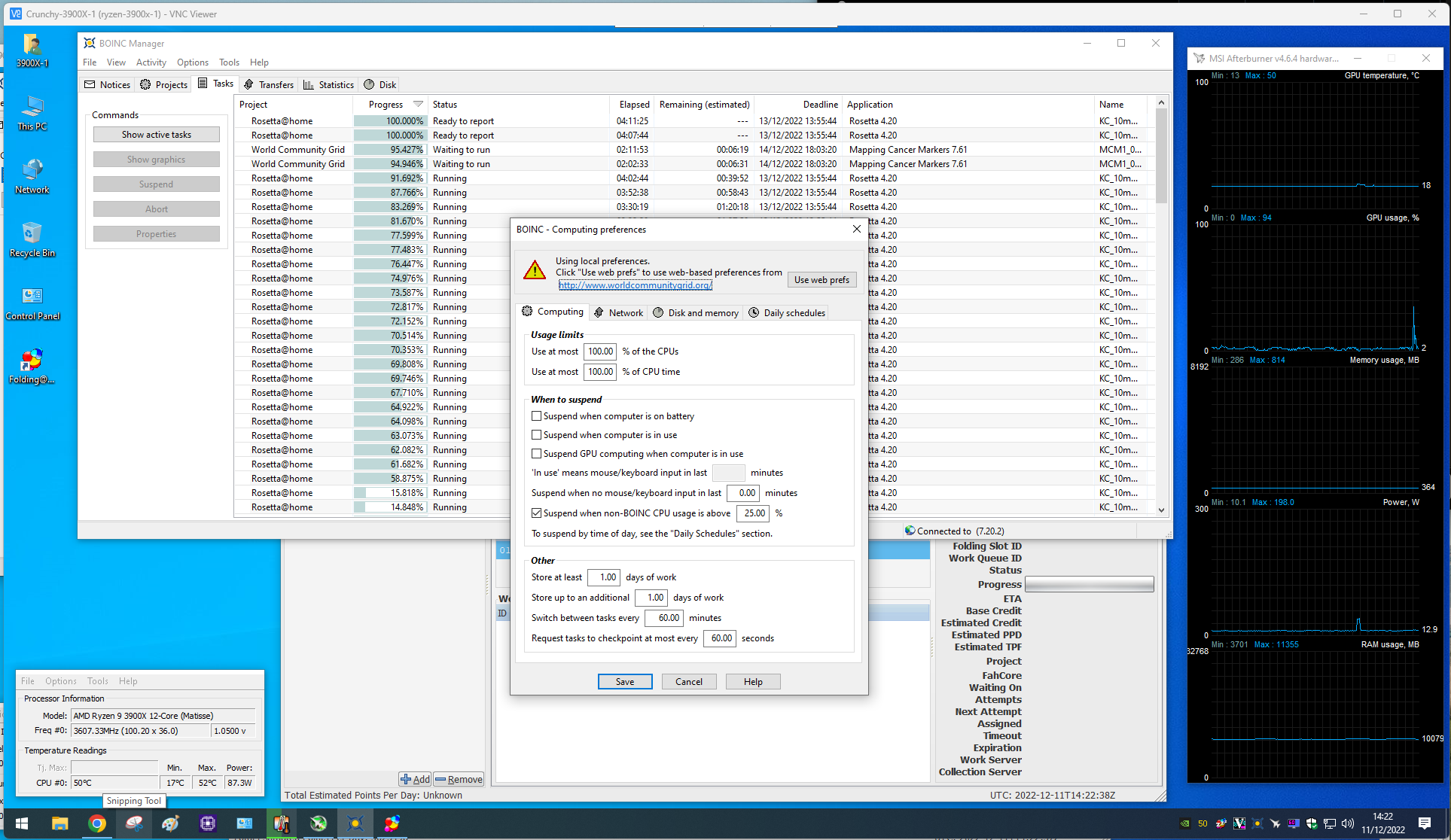Open the Control Panel desktop icon
Viewport: 1451px width, 840px height.
(x=32, y=303)
